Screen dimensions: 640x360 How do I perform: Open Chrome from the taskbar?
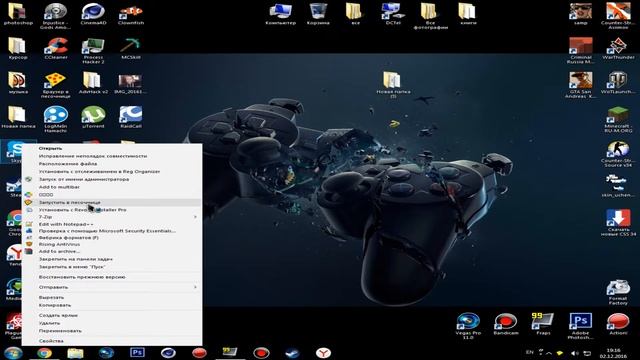(x=44, y=353)
